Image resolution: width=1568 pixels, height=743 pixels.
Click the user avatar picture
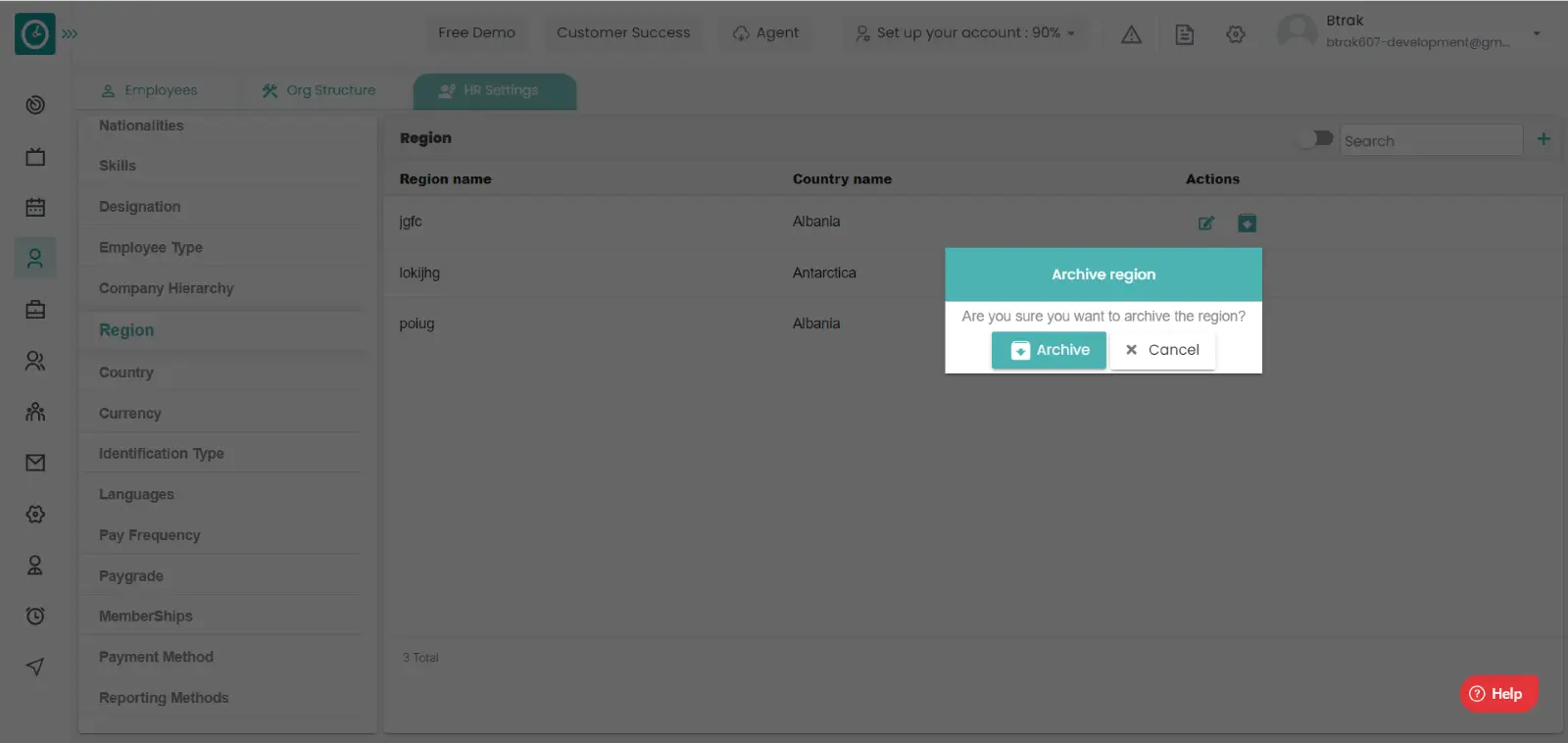pyautogui.click(x=1297, y=31)
